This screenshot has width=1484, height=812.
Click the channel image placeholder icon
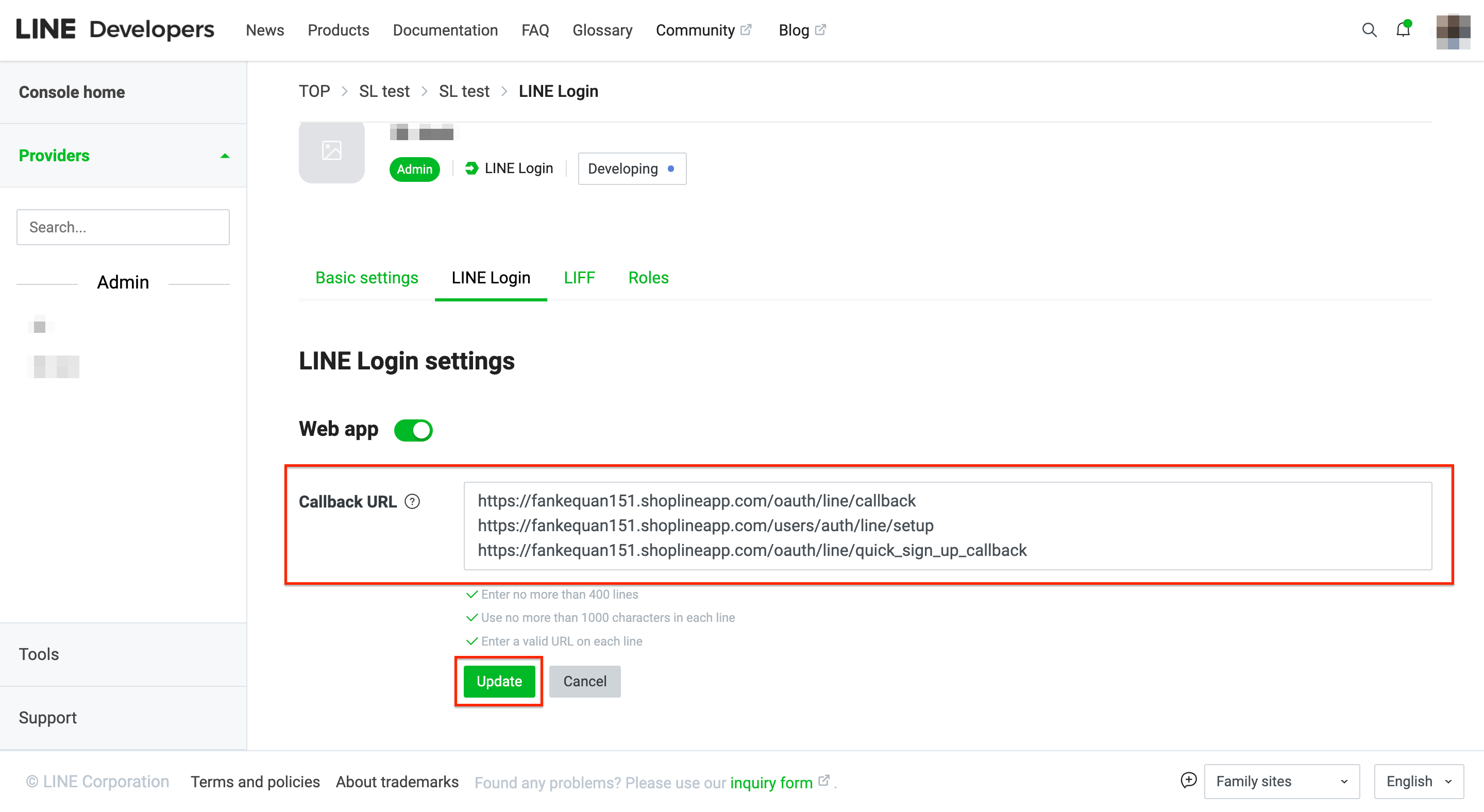[331, 151]
